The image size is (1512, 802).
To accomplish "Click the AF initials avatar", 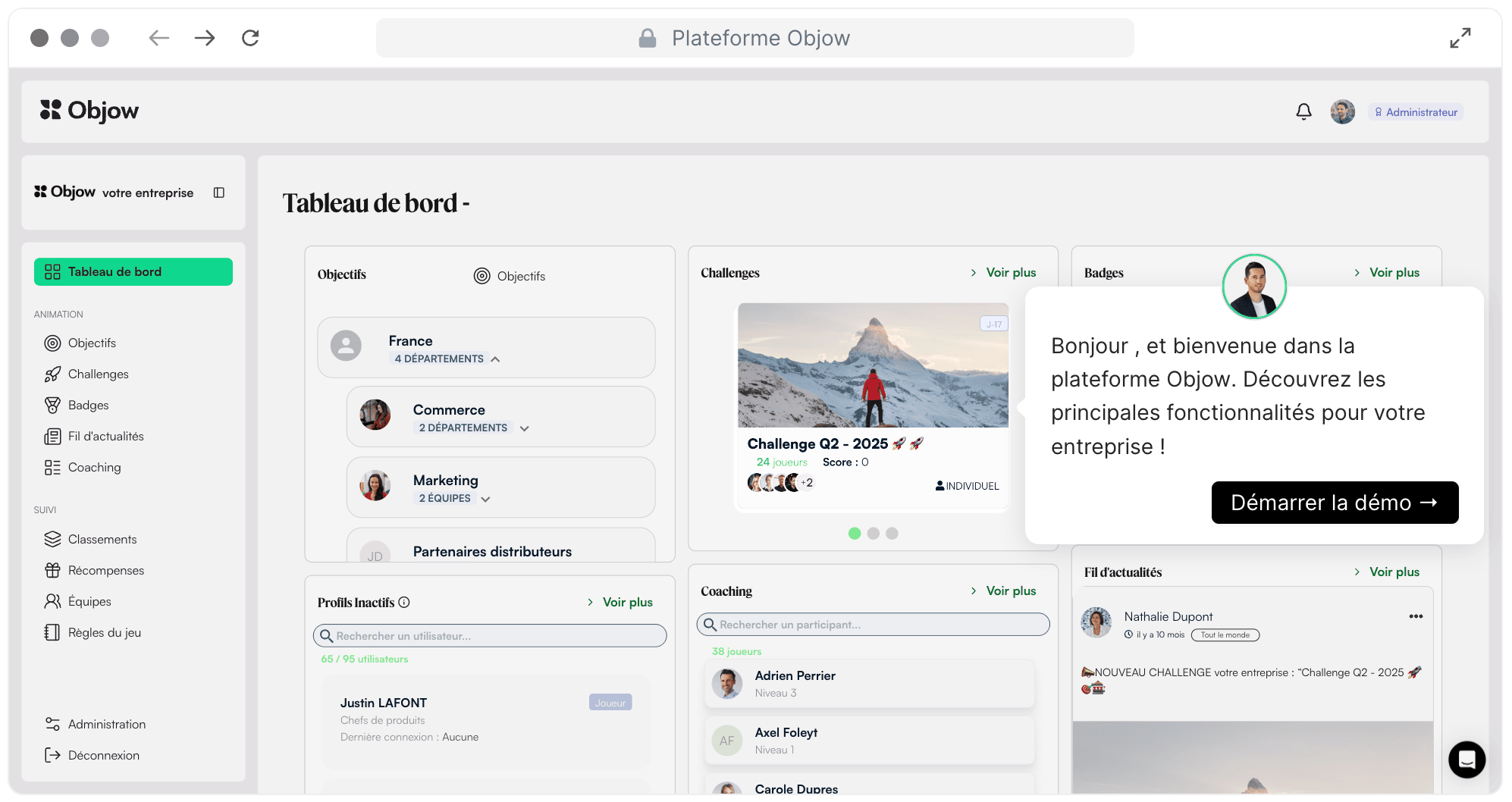I will (726, 741).
